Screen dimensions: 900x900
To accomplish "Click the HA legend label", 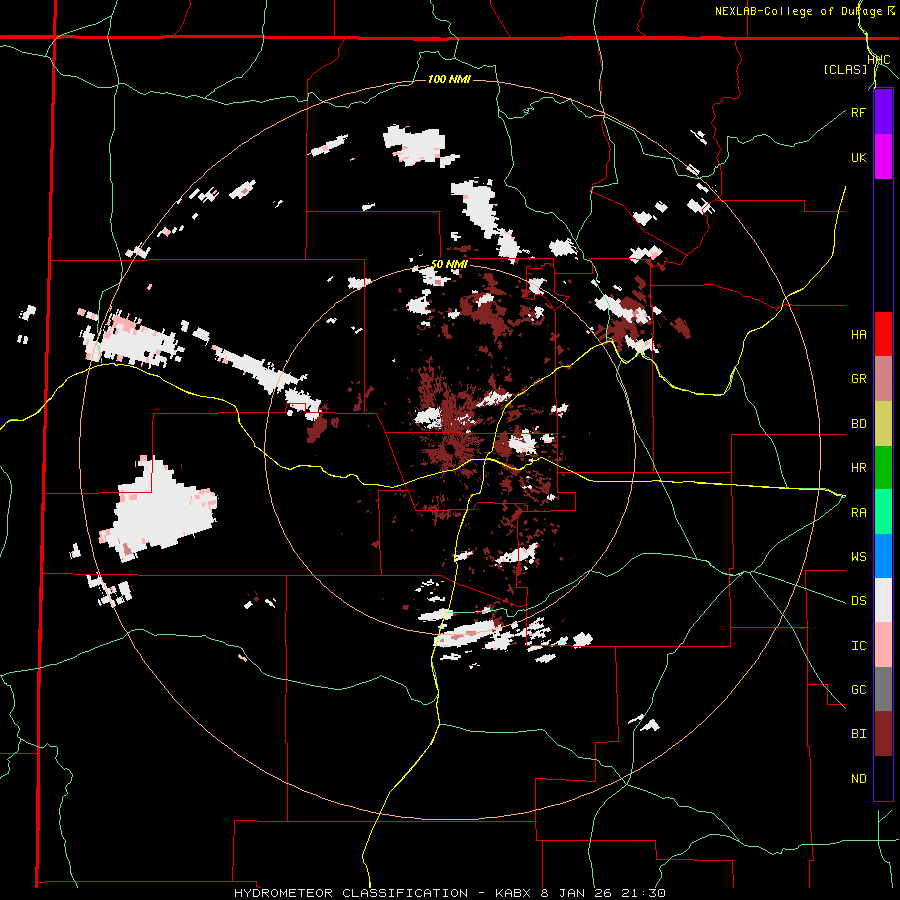I will coord(858,335).
